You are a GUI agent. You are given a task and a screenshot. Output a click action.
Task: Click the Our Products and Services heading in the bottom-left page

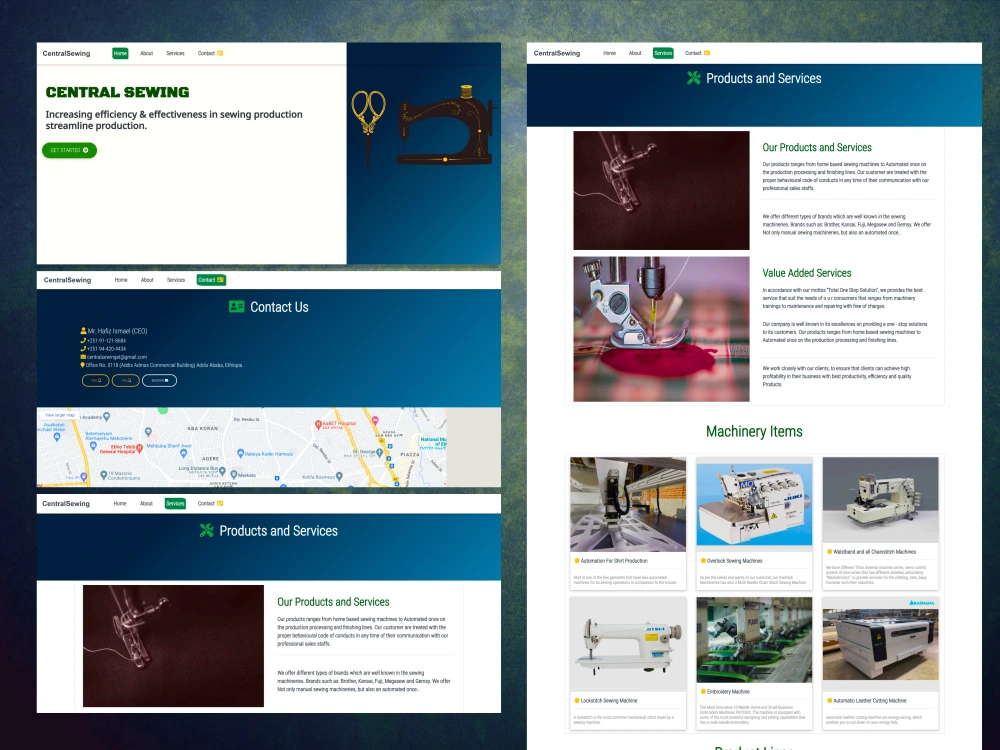pos(333,602)
